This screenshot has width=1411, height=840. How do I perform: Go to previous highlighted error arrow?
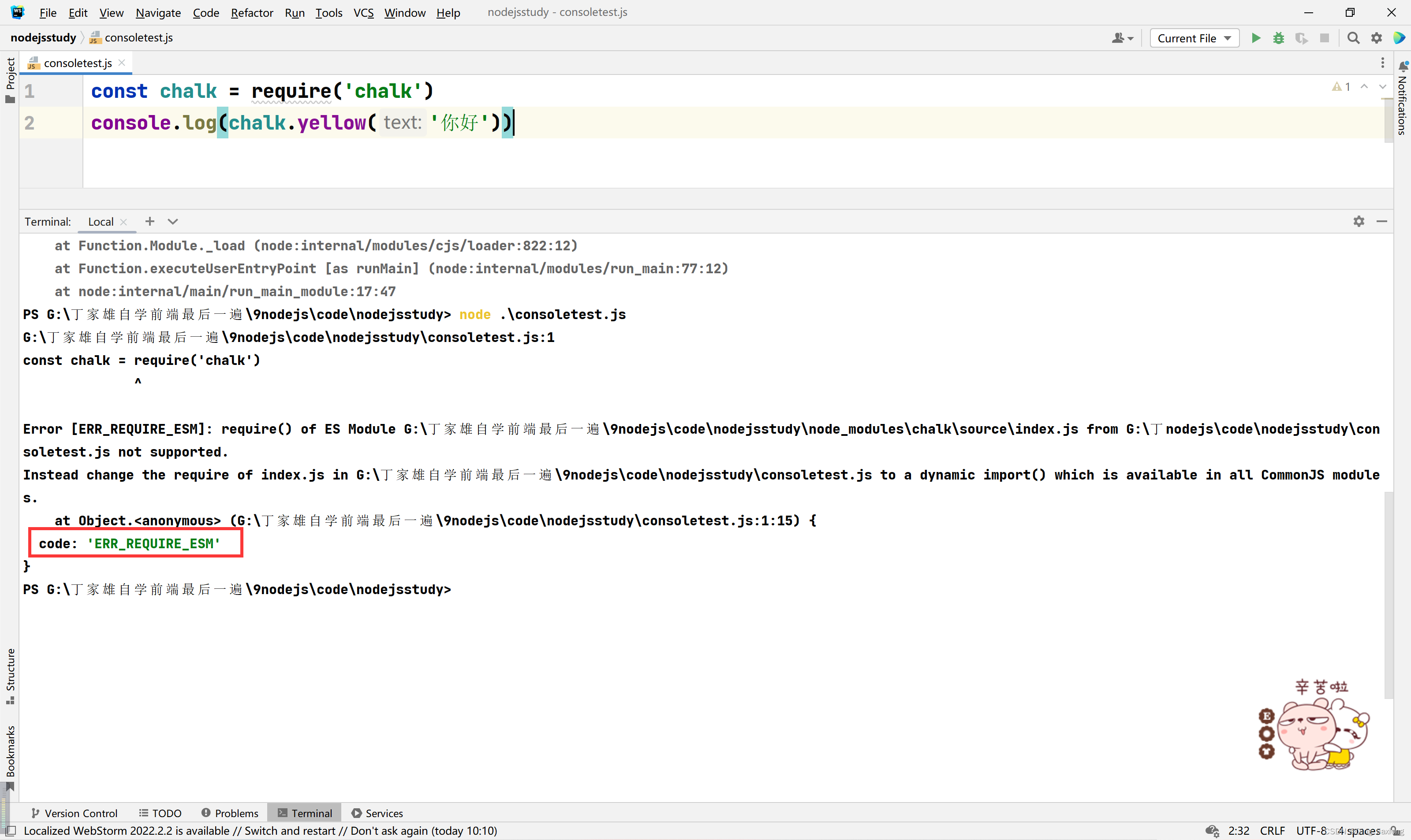(1364, 87)
